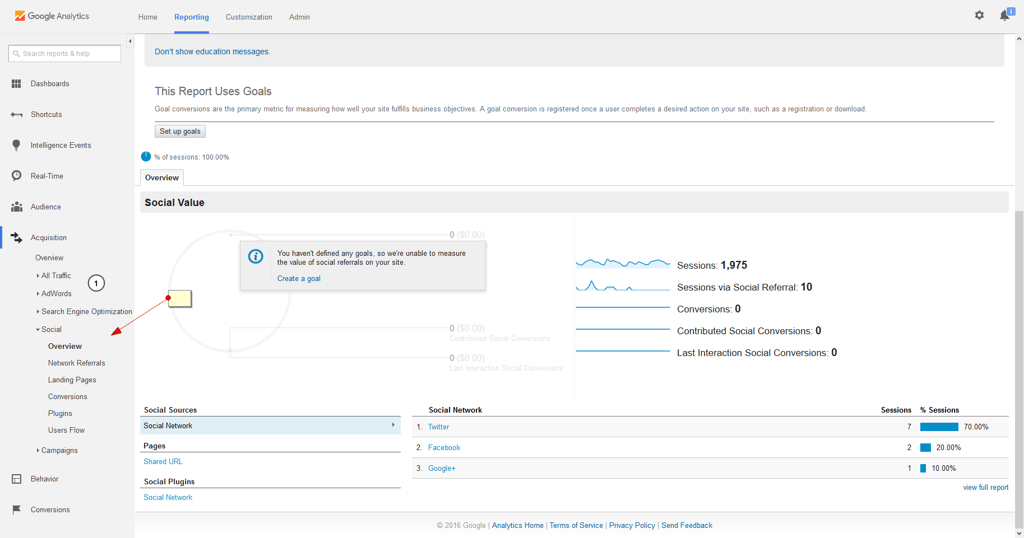The image size is (1024, 538).
Task: Click the Intelligence Events lightbulb icon
Action: tap(16, 145)
